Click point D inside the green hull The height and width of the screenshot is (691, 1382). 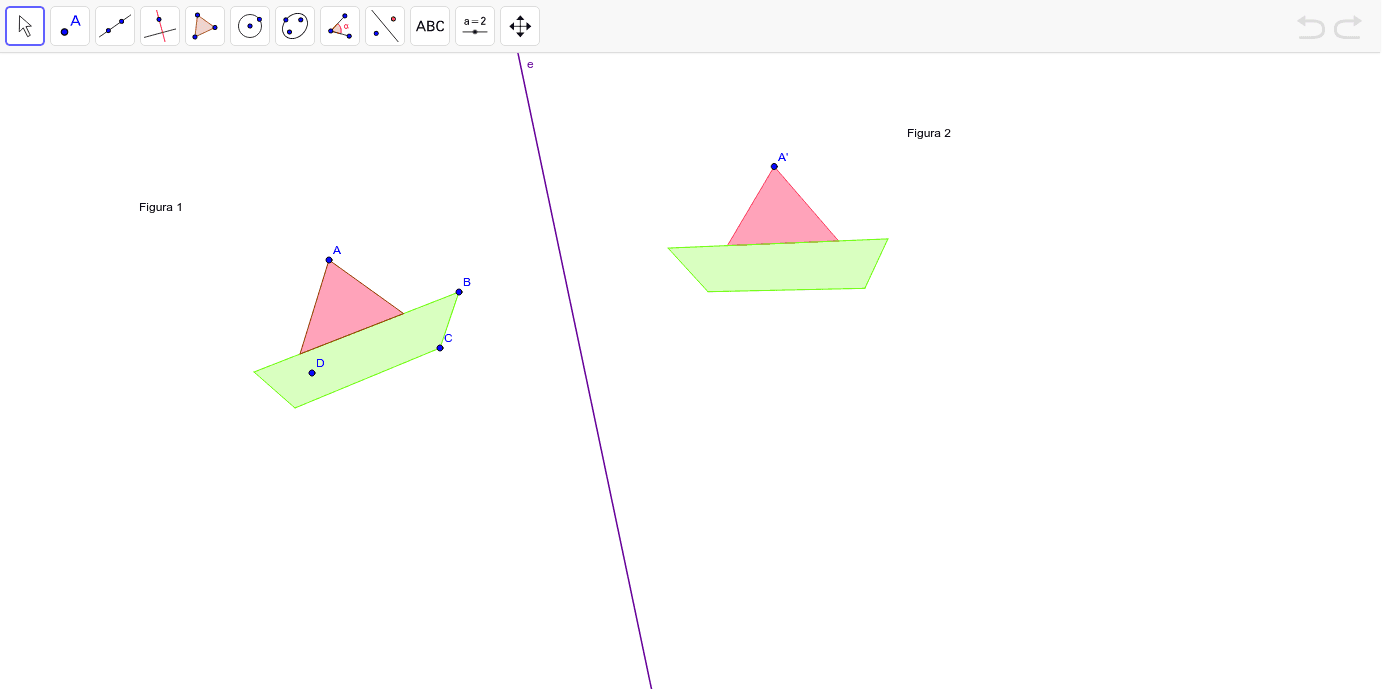(312, 373)
